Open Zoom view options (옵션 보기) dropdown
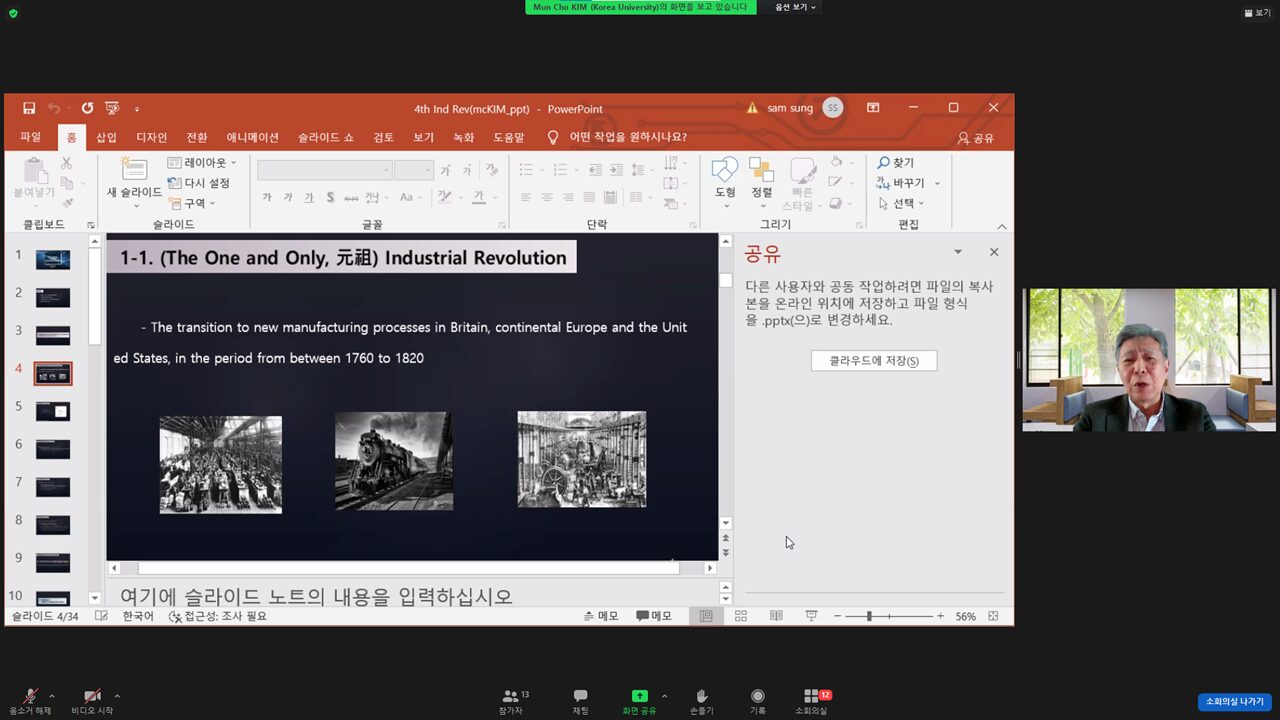Viewport: 1280px width, 720px height. point(796,7)
